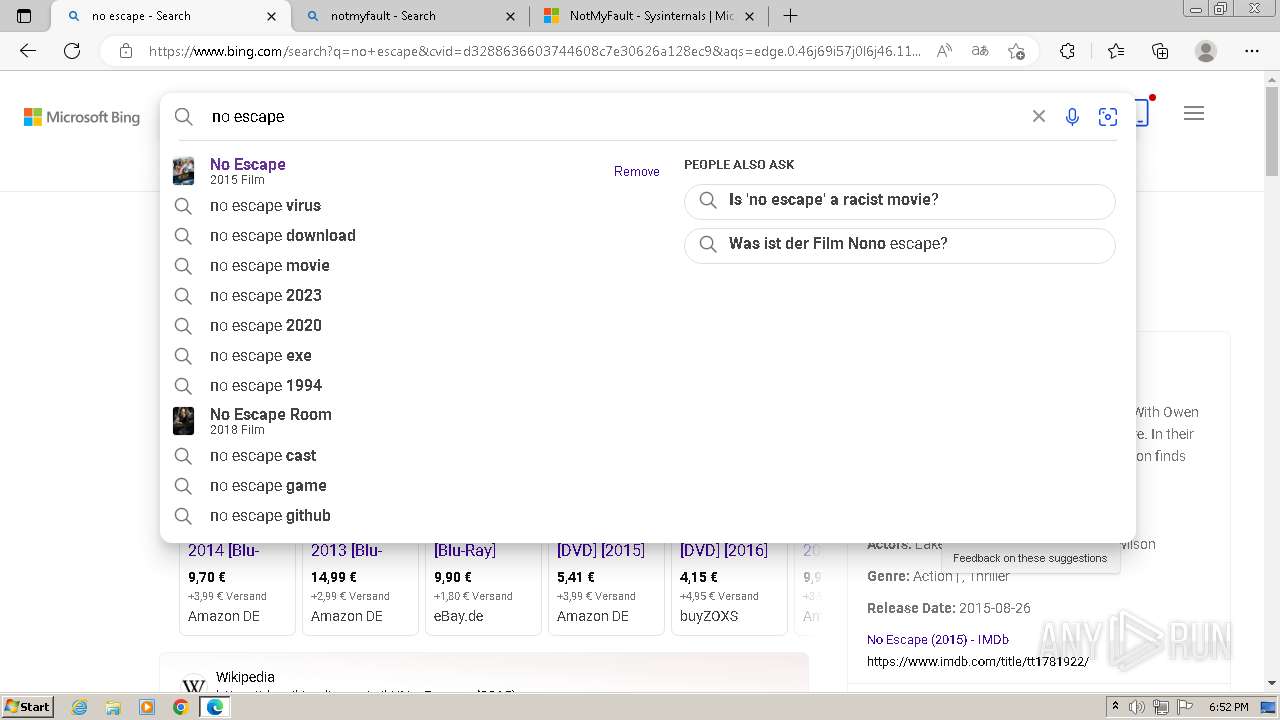Add this page to favorites star
The image size is (1280, 720).
(x=1016, y=51)
